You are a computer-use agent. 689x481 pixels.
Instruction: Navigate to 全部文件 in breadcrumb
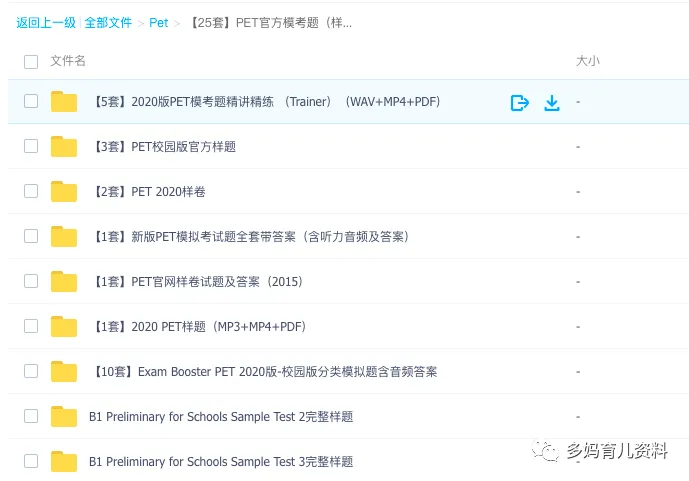tap(108, 22)
